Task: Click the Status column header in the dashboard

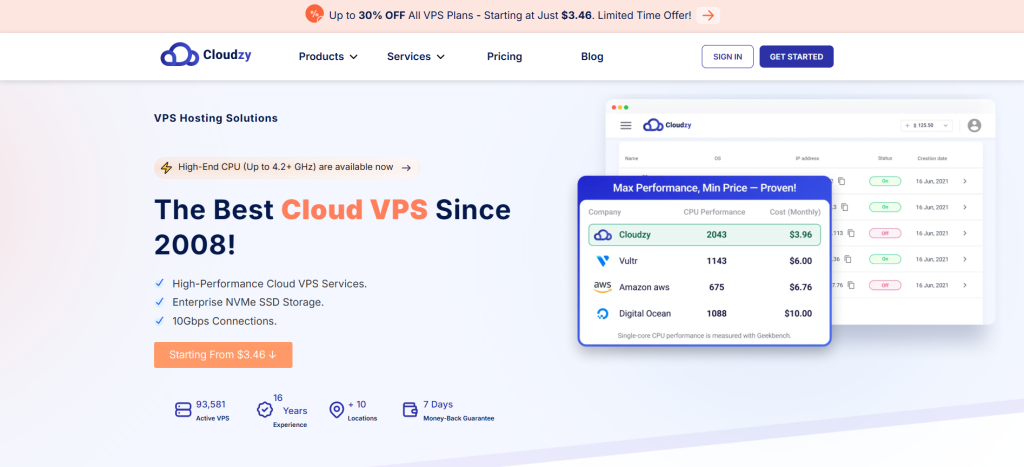Action: tap(885, 159)
